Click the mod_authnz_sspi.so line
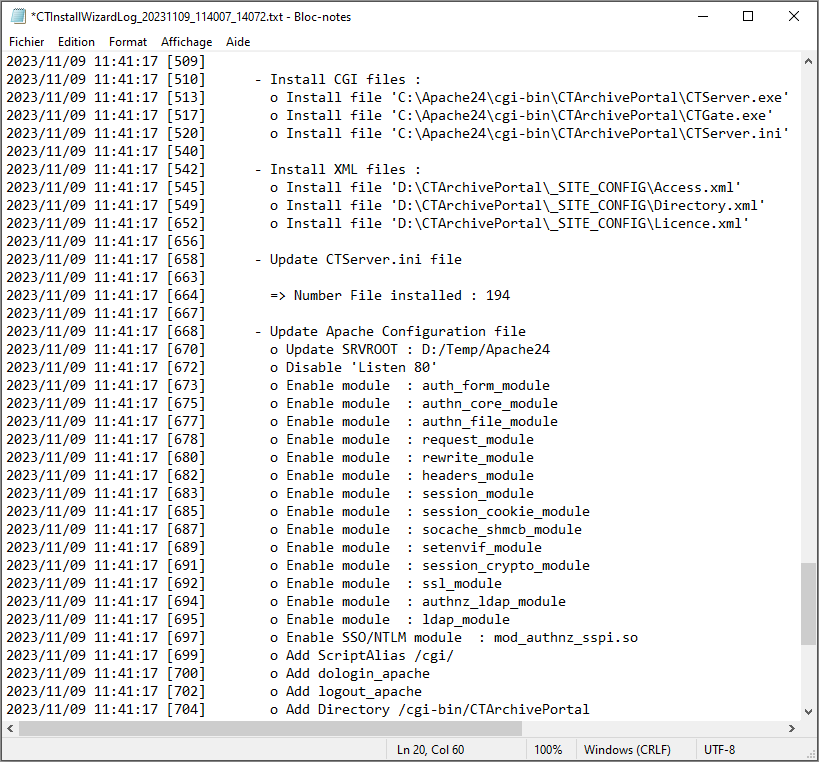This screenshot has height=762, width=819. 454,638
